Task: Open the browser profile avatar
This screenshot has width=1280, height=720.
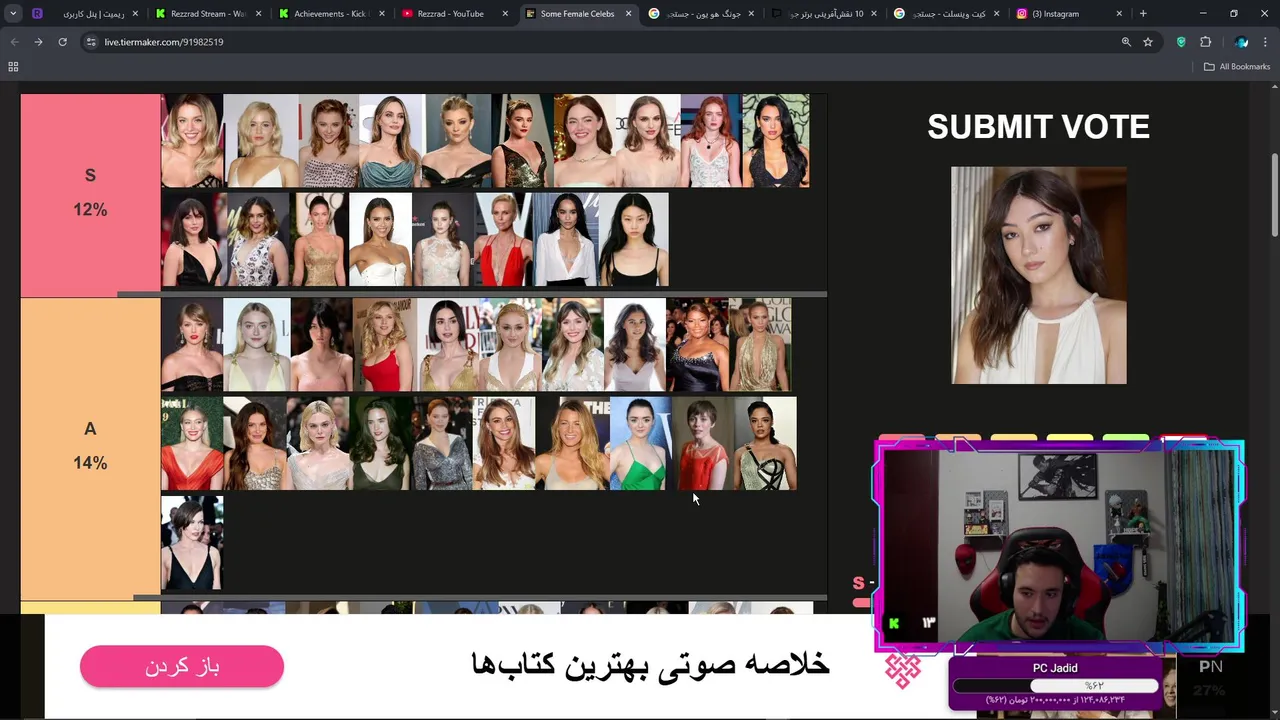Action: (x=1241, y=42)
